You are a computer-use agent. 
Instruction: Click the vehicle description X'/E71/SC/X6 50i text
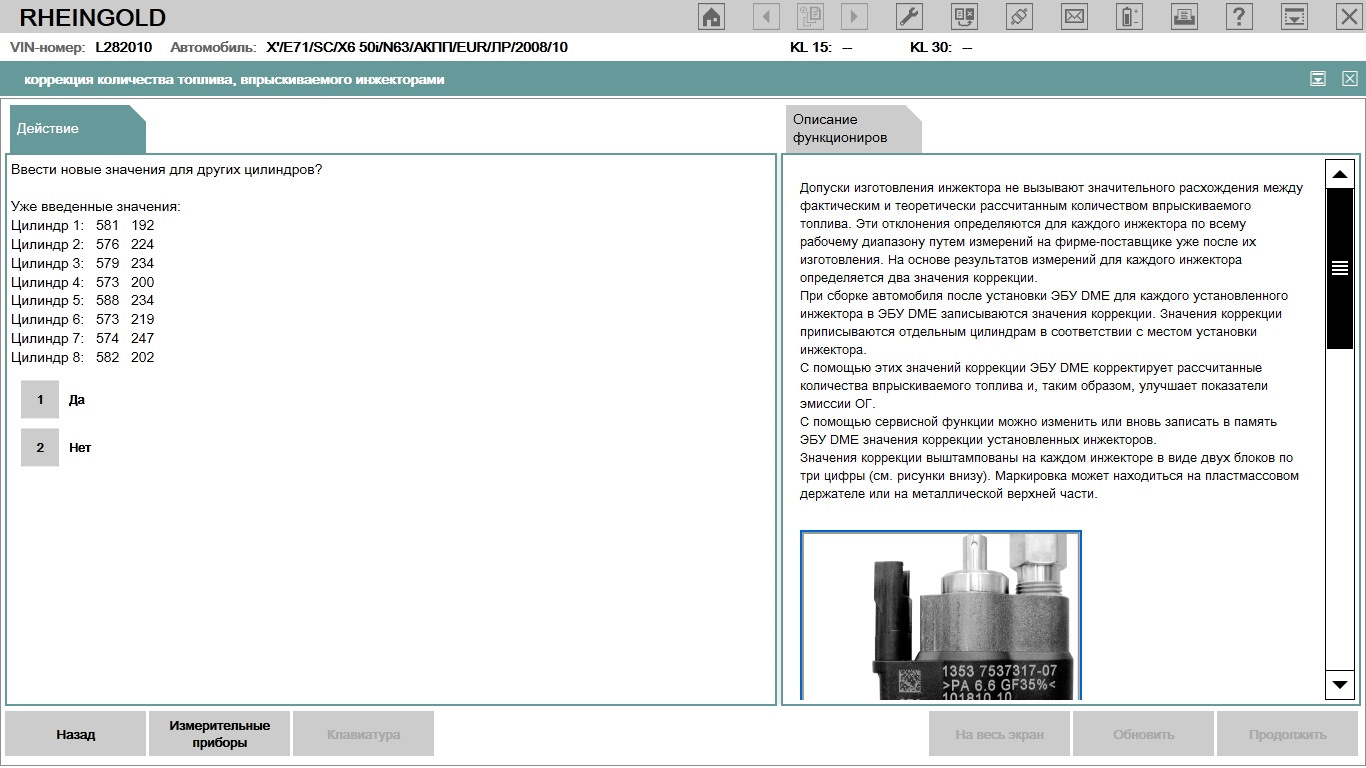point(417,47)
